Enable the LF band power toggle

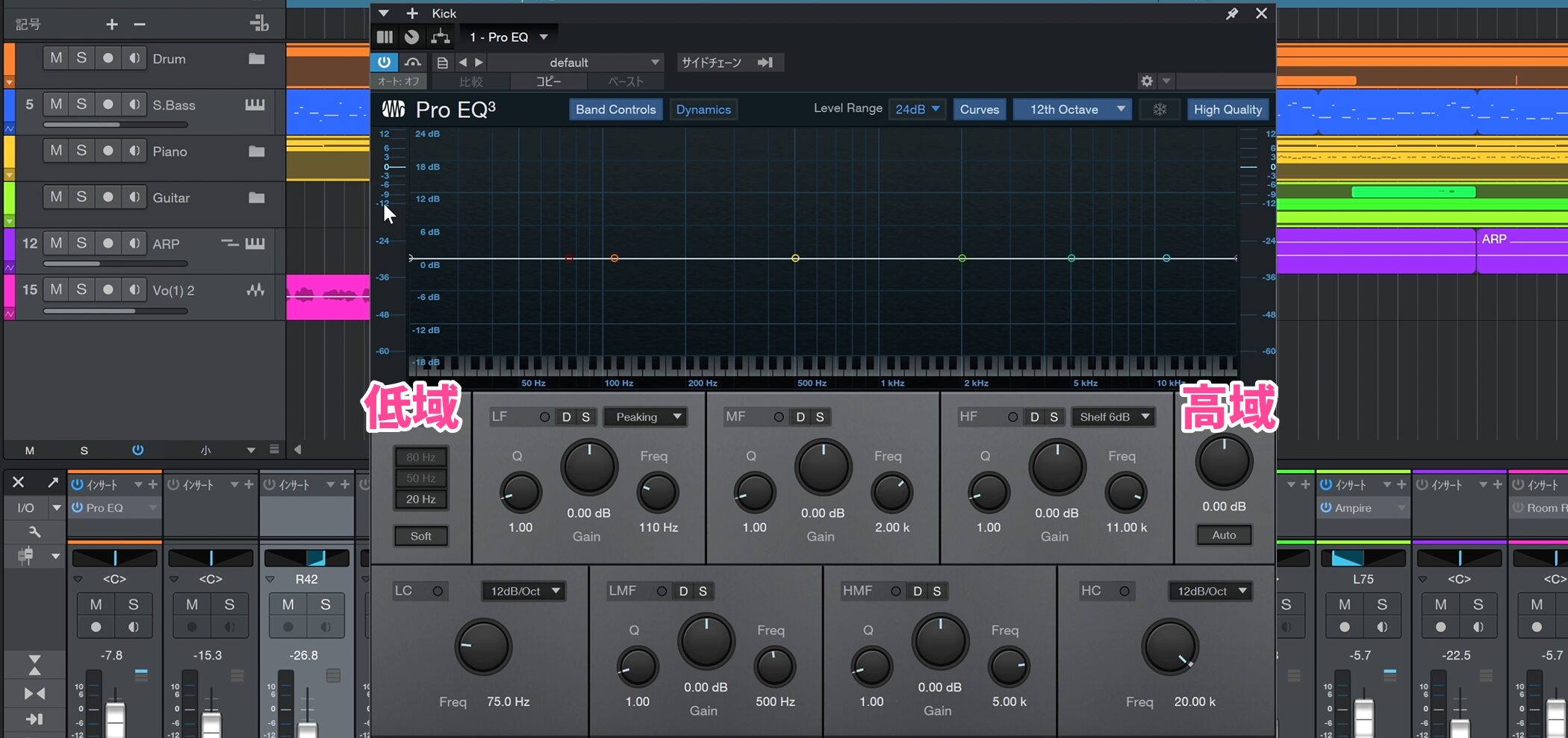(544, 417)
